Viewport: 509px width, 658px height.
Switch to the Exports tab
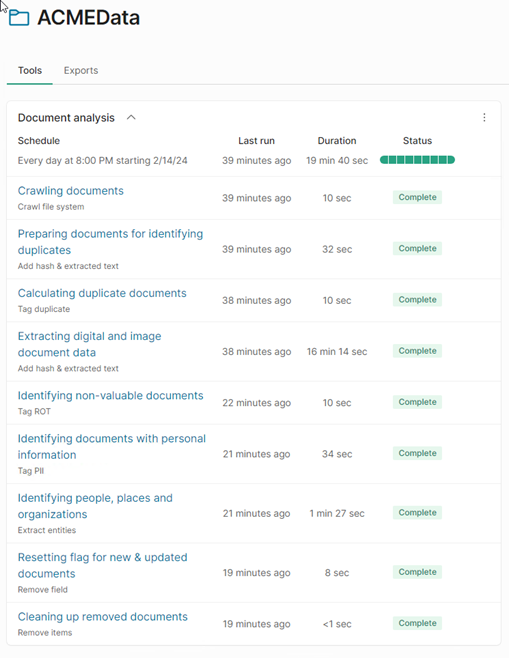point(81,70)
